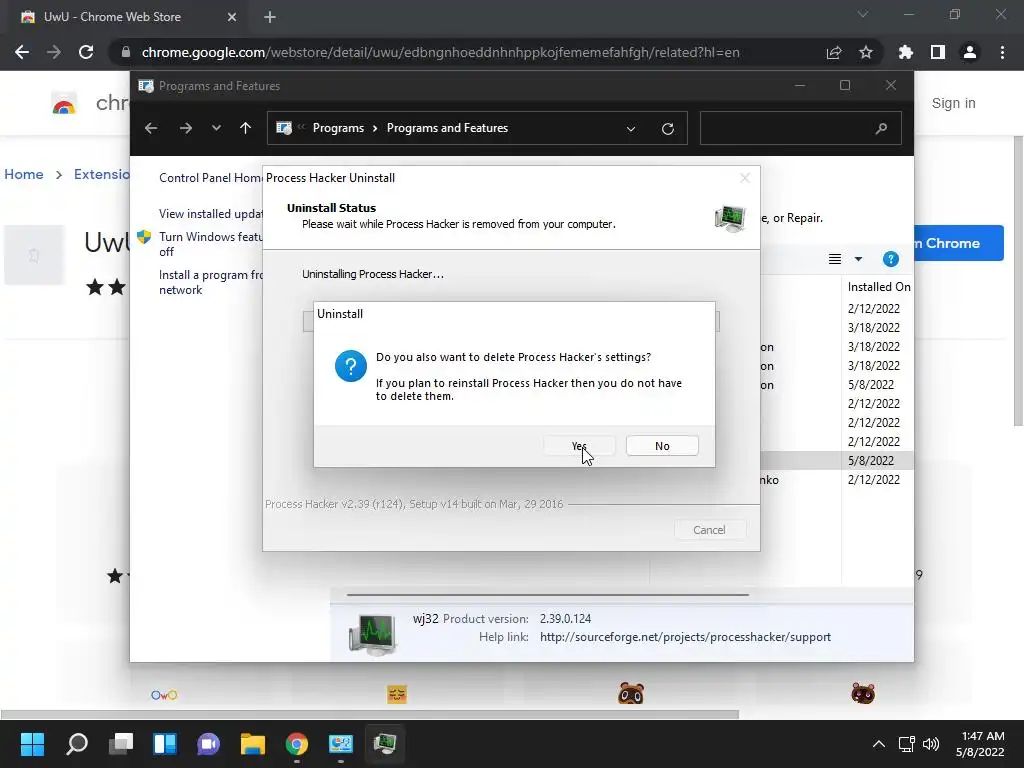Open a new Chrome tab
This screenshot has height=768, width=1024.
coord(270,17)
